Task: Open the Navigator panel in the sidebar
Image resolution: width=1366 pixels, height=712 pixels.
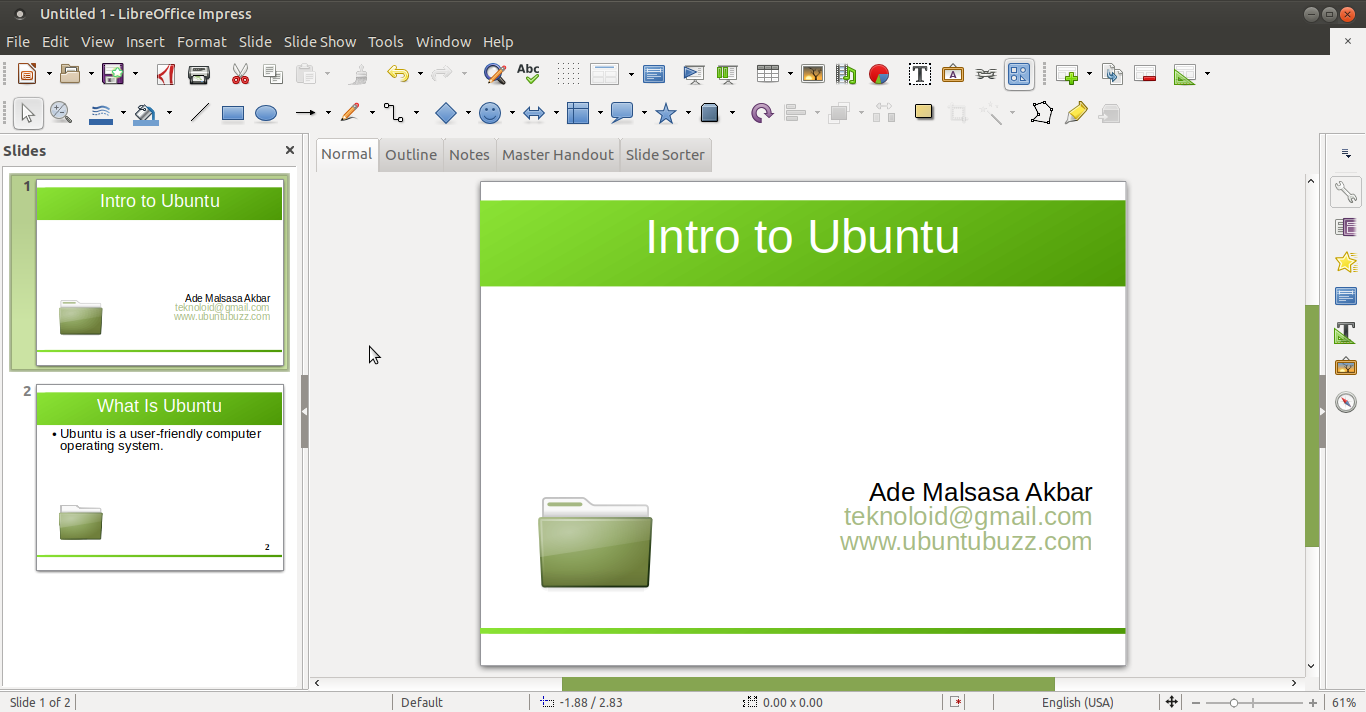Action: click(x=1345, y=402)
